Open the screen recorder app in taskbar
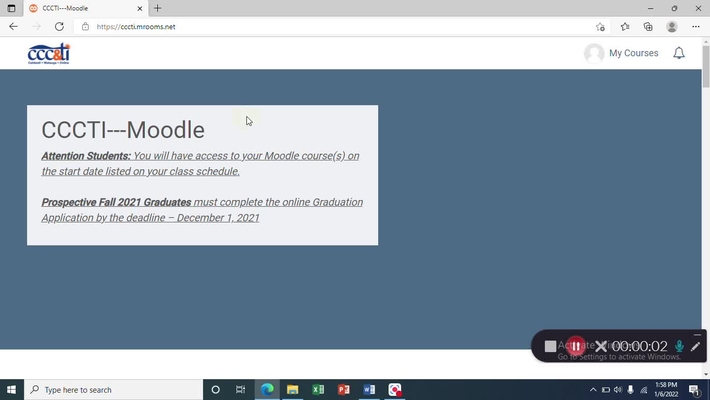 click(x=395, y=390)
